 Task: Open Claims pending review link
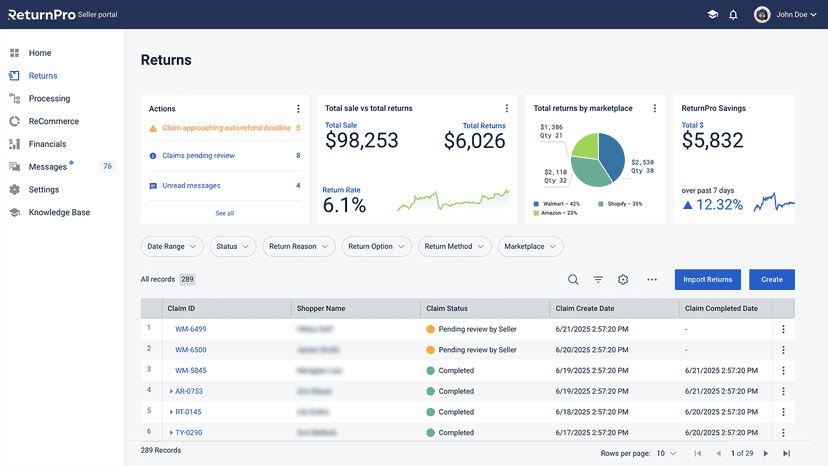click(199, 155)
